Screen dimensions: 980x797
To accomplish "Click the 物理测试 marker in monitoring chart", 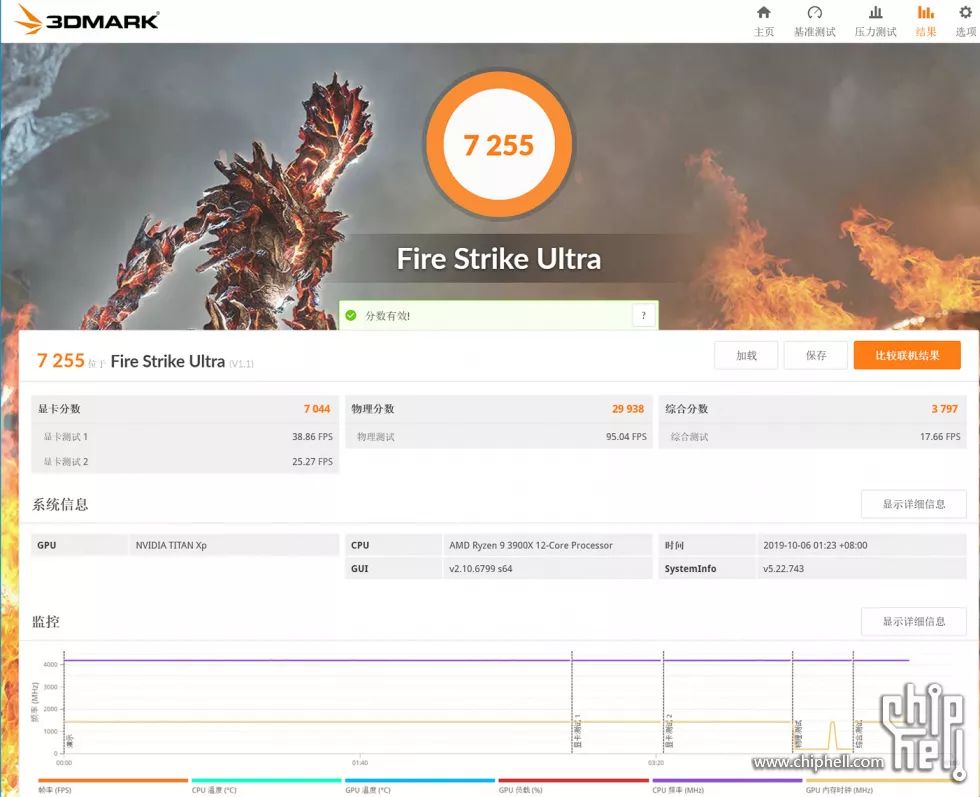I will click(798, 734).
